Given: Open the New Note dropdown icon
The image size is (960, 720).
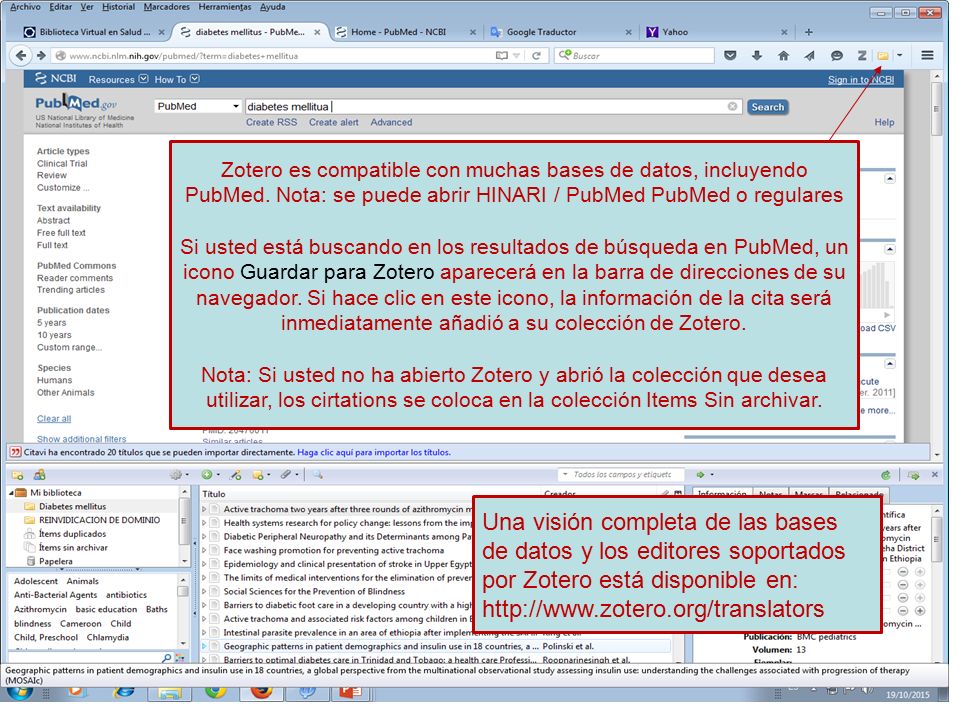Looking at the screenshot, I should pos(261,475).
